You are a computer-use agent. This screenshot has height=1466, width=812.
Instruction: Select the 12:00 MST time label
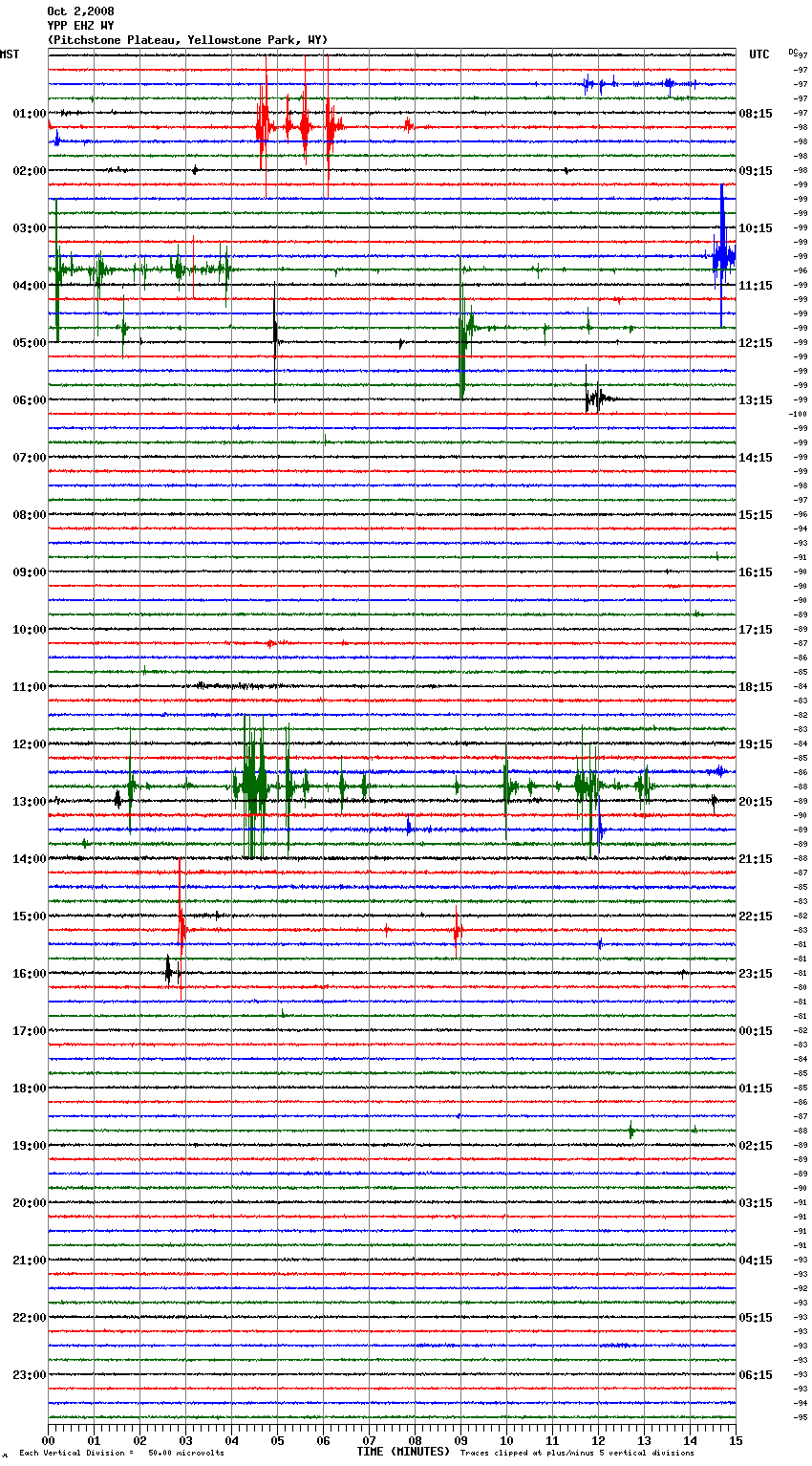point(30,744)
